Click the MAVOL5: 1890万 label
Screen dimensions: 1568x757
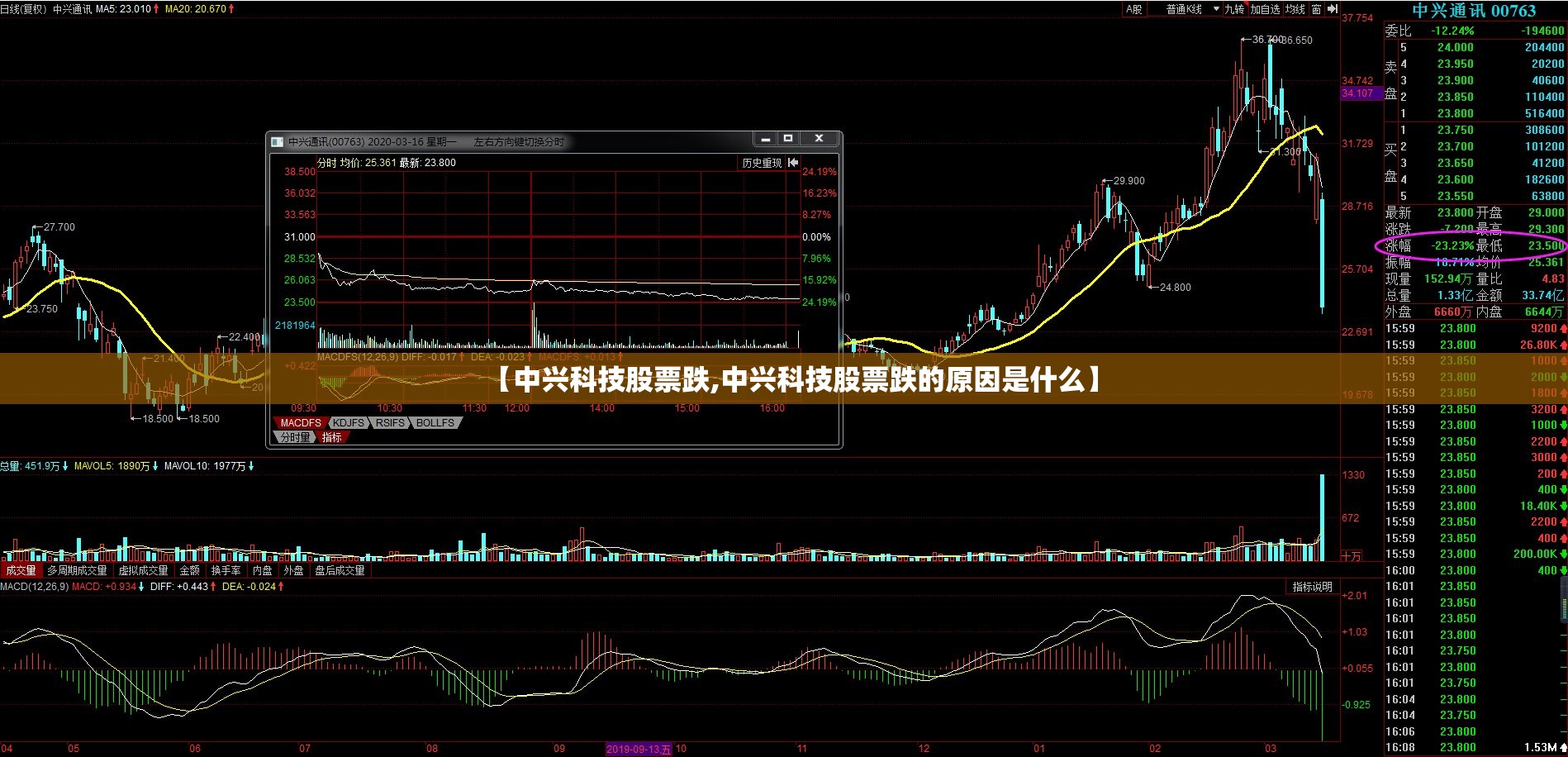point(112,466)
